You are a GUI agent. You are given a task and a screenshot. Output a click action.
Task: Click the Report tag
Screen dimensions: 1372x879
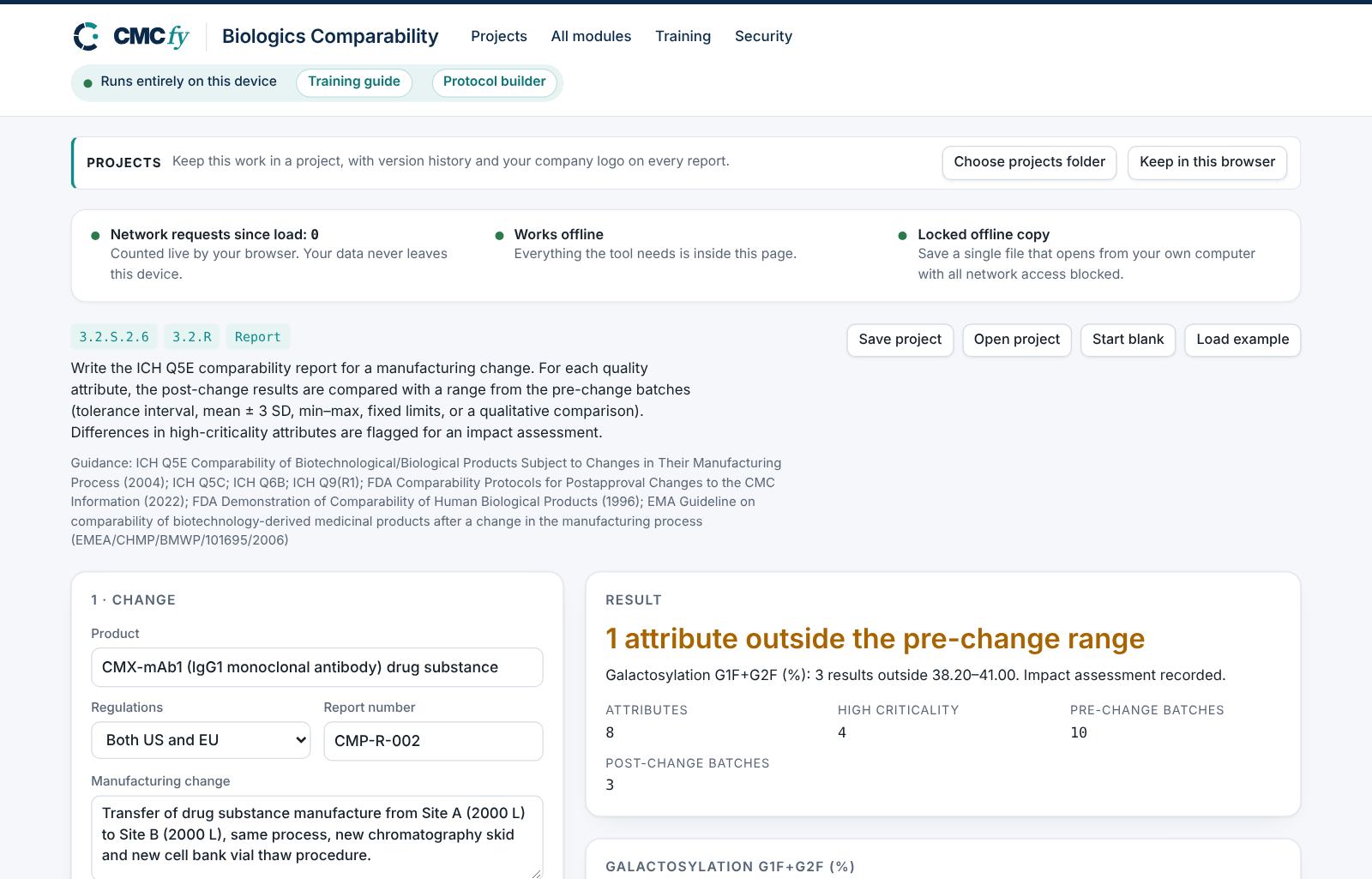258,337
